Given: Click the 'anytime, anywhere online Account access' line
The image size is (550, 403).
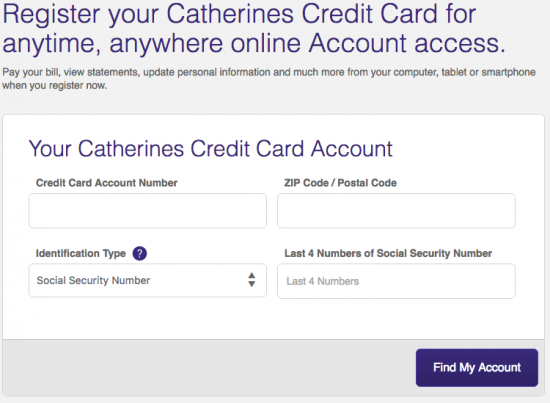Looking at the screenshot, I should (254, 43).
